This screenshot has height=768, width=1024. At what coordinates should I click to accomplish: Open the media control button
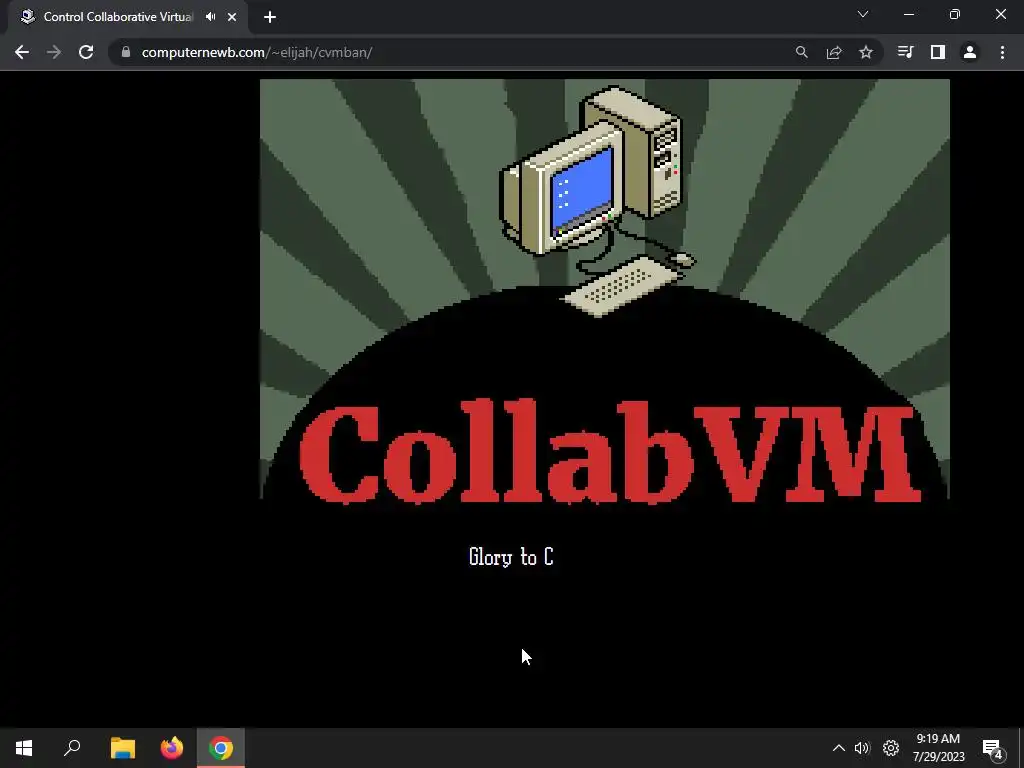[905, 52]
